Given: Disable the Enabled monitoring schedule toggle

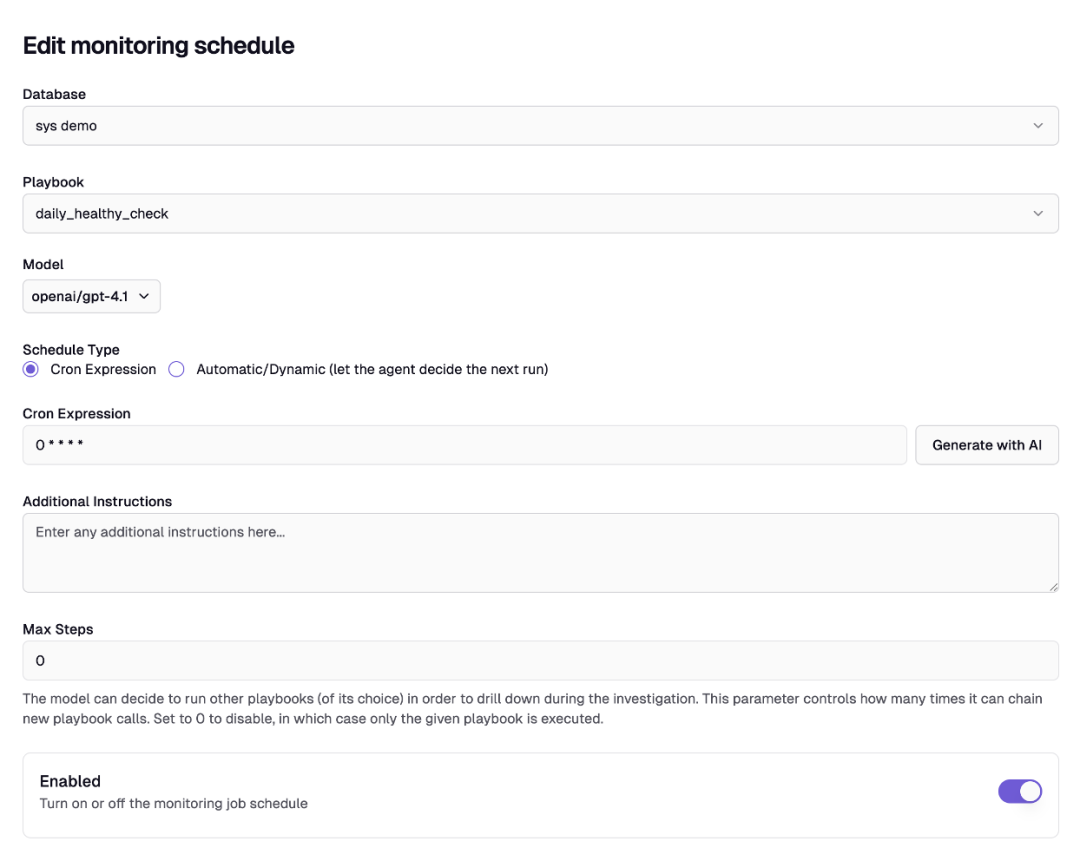Looking at the screenshot, I should point(1019,792).
